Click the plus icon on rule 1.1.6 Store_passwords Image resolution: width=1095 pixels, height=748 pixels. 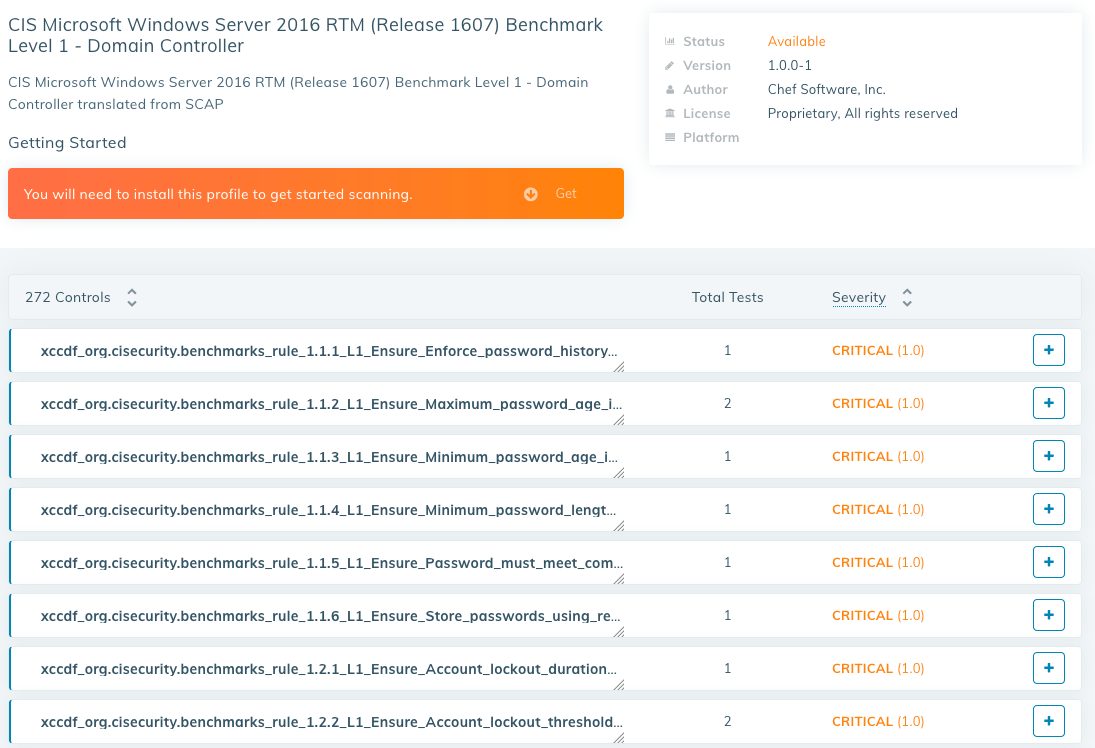pos(1048,615)
